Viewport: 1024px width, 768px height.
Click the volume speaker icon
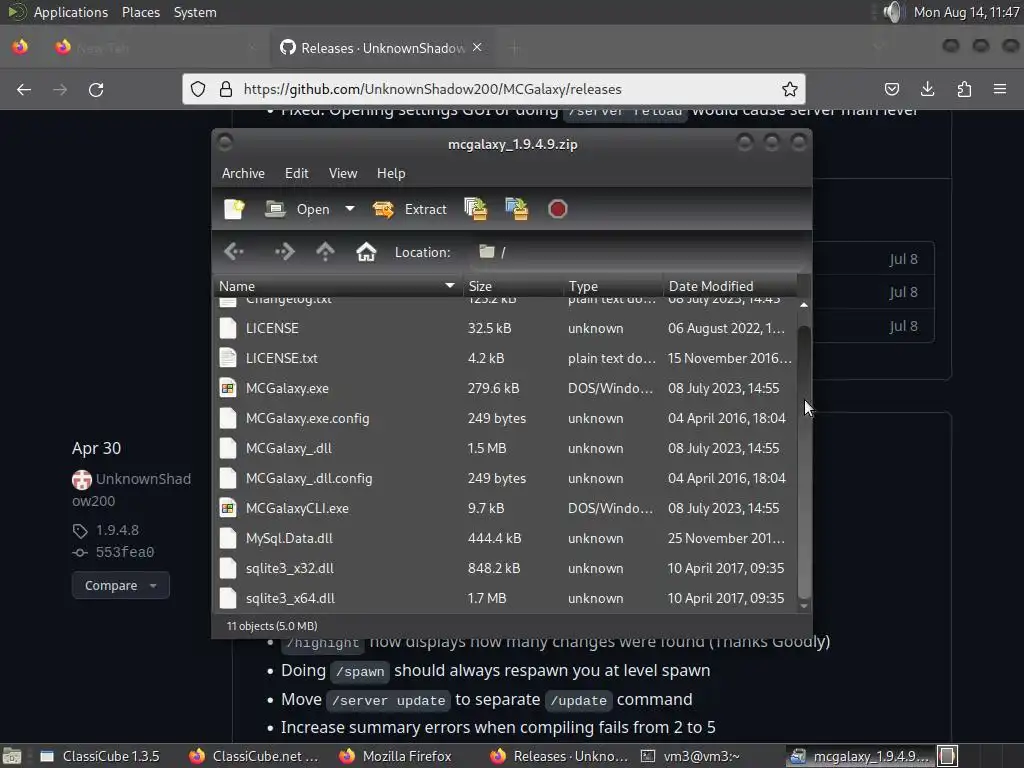coord(892,12)
